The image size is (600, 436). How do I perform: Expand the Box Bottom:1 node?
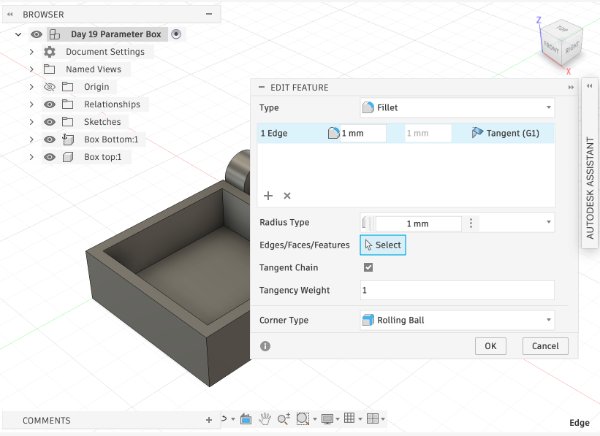click(32, 139)
